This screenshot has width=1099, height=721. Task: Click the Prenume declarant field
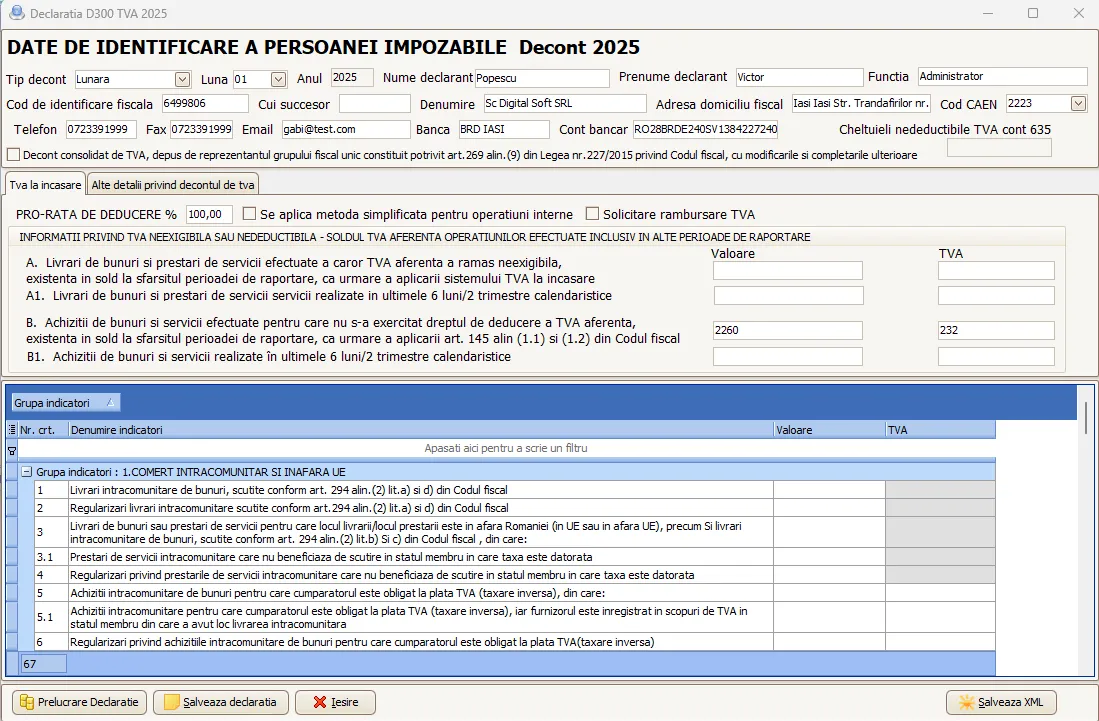pyautogui.click(x=799, y=77)
